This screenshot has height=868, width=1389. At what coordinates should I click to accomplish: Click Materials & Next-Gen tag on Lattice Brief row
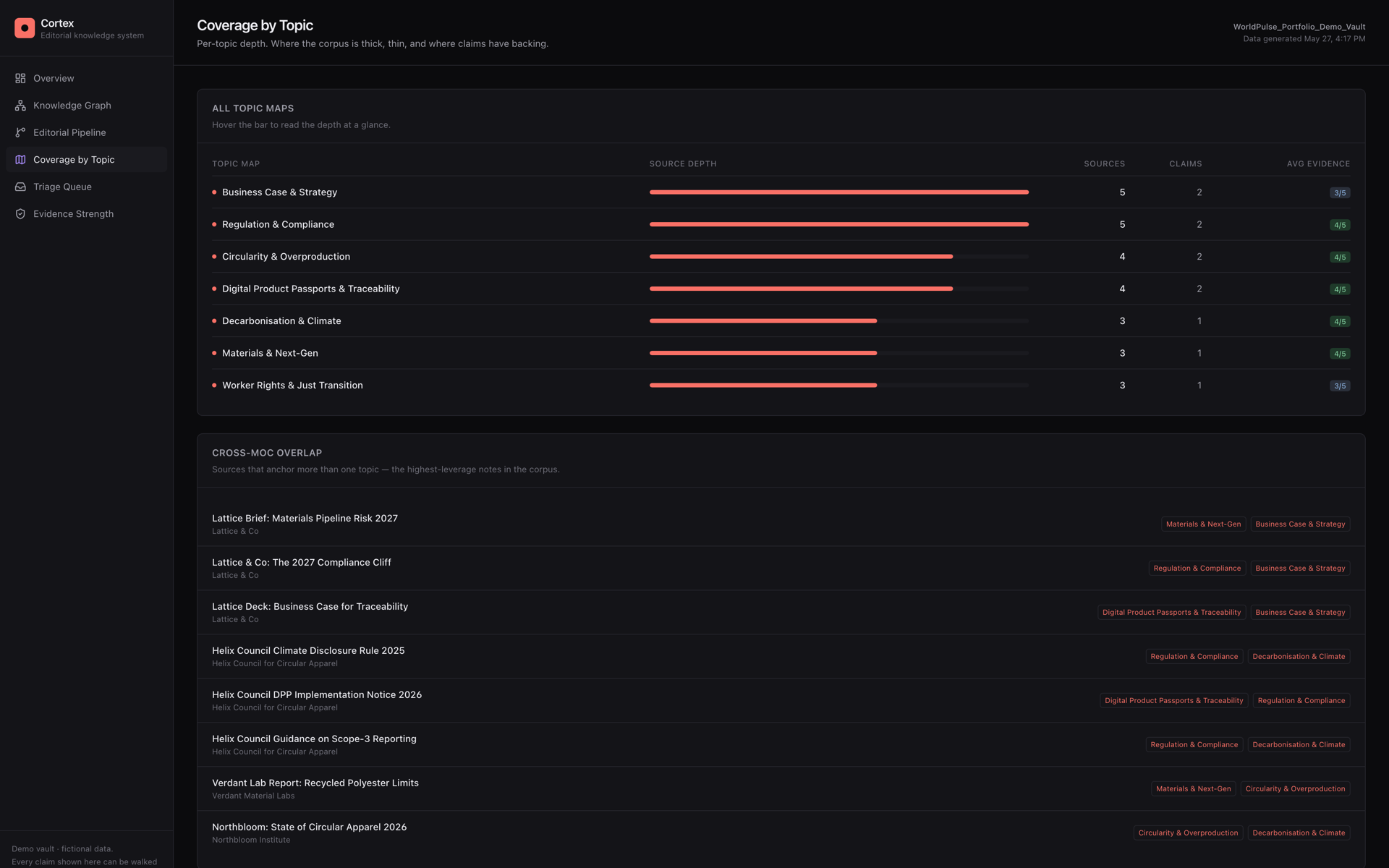pos(1203,524)
